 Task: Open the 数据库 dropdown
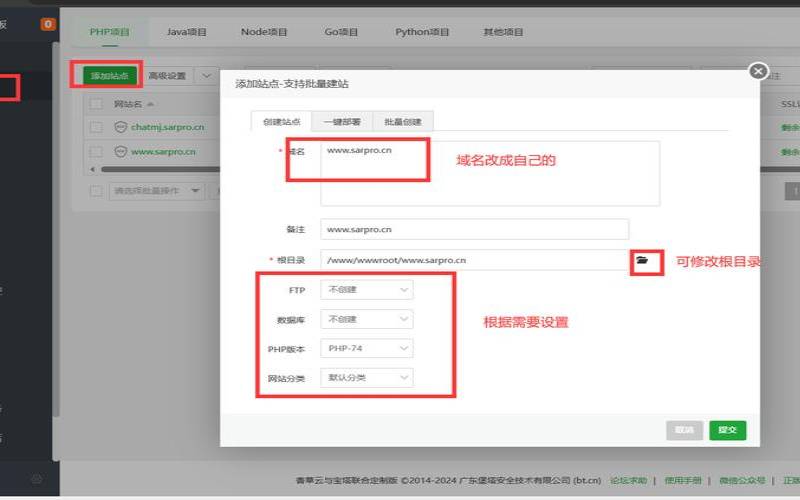pyautogui.click(x=366, y=319)
